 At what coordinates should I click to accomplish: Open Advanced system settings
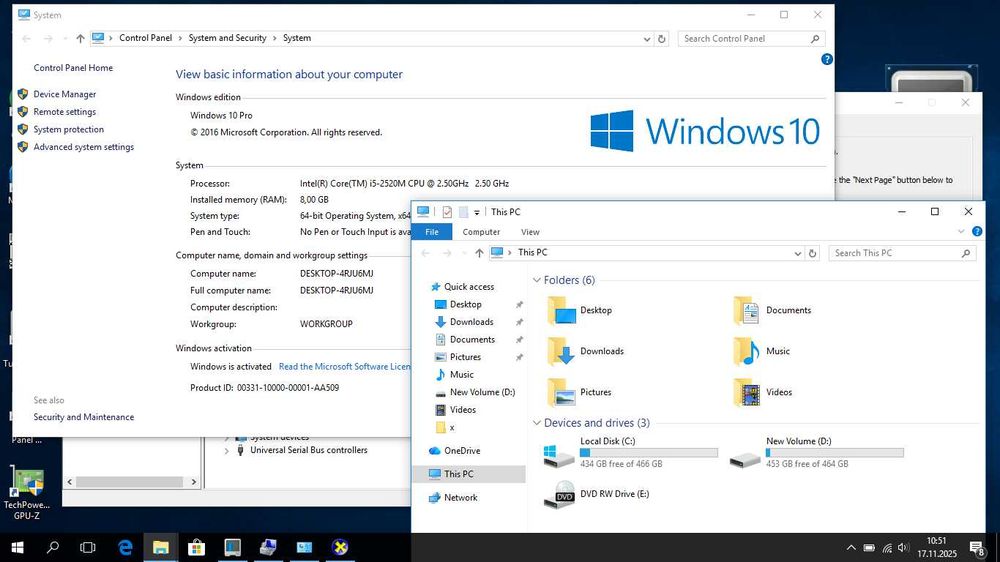click(x=84, y=147)
